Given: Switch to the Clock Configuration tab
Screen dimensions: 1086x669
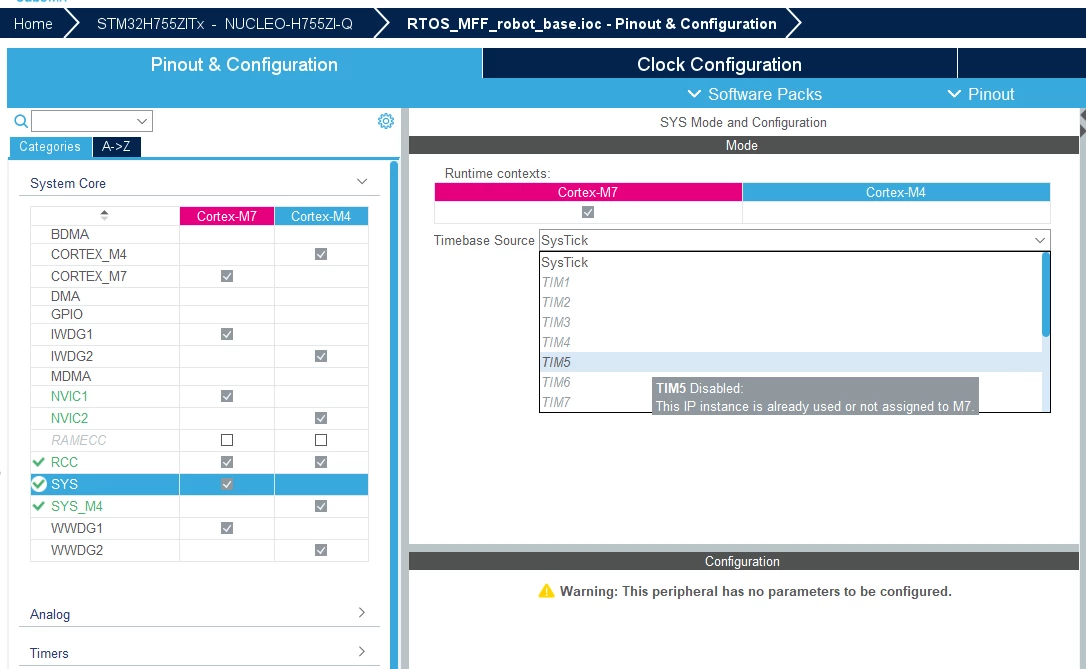Looking at the screenshot, I should coord(720,64).
